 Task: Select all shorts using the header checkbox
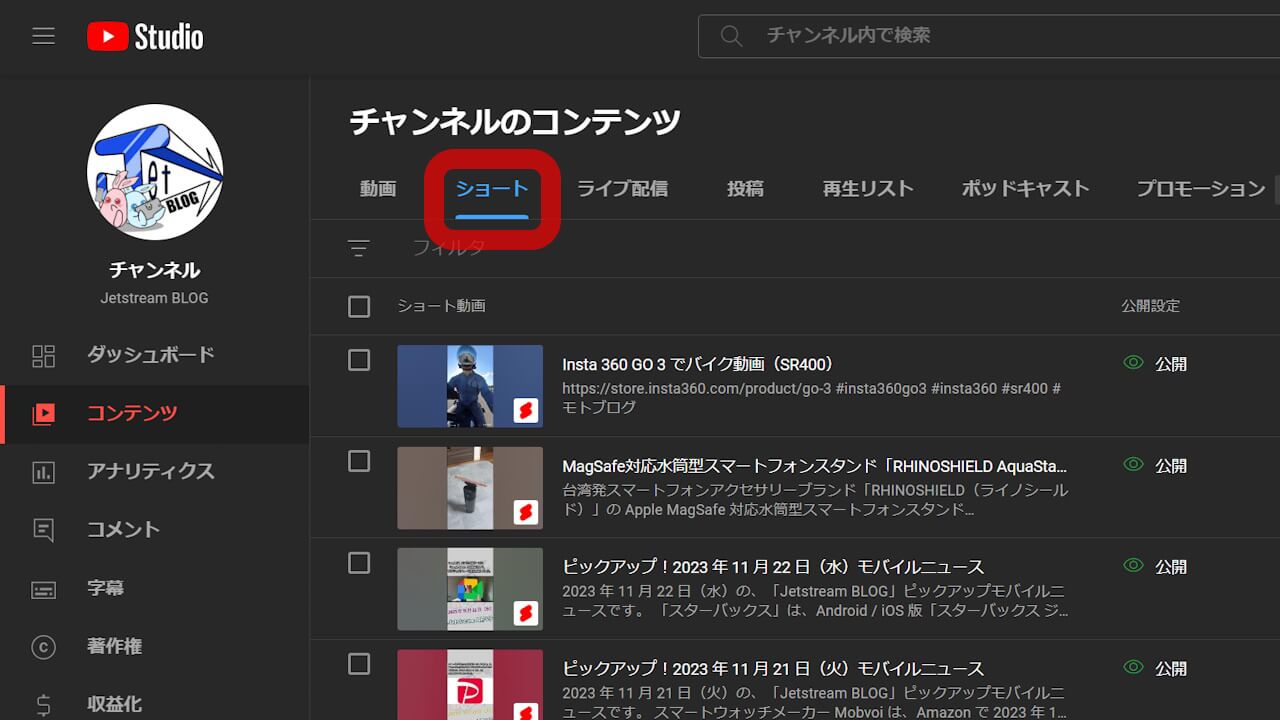pyautogui.click(x=359, y=306)
